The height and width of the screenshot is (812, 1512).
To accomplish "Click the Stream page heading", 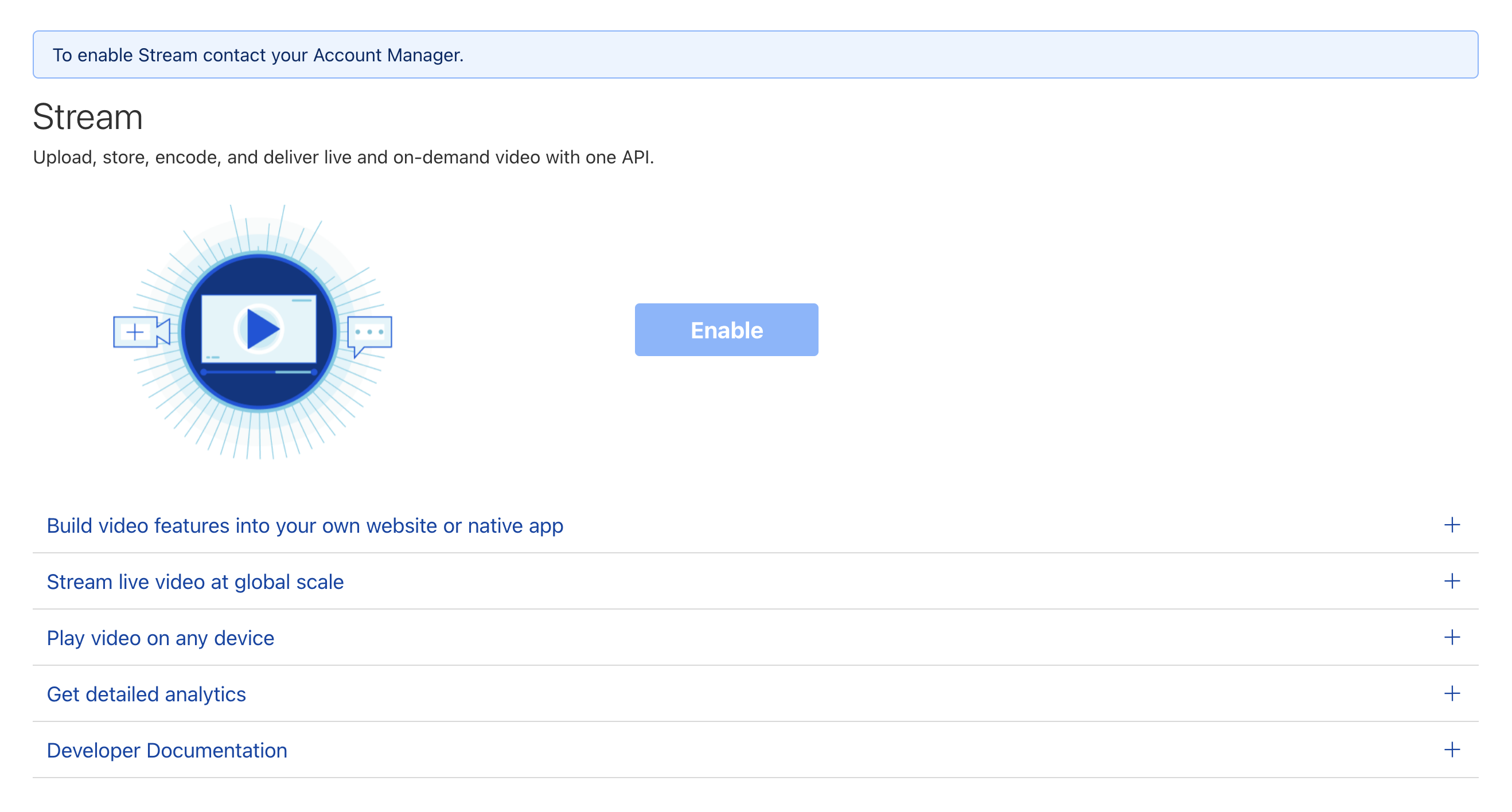I will coord(87,117).
